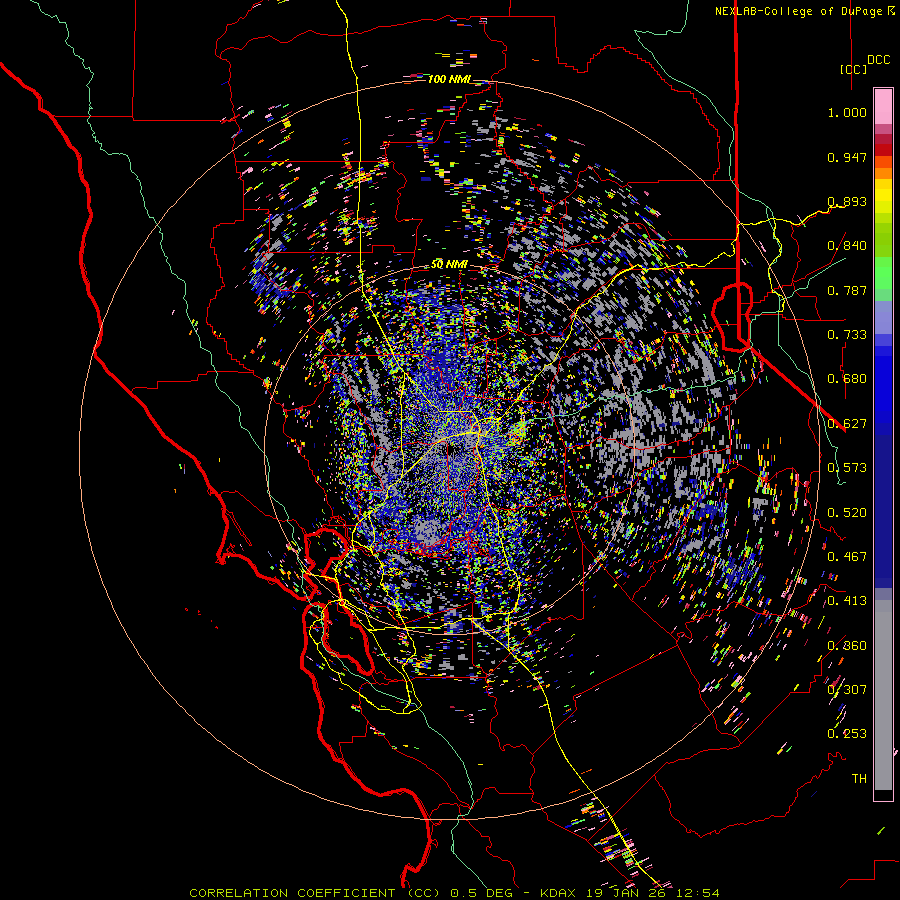Click the 0.253 value on the color scale
900x900 pixels.
pos(847,734)
